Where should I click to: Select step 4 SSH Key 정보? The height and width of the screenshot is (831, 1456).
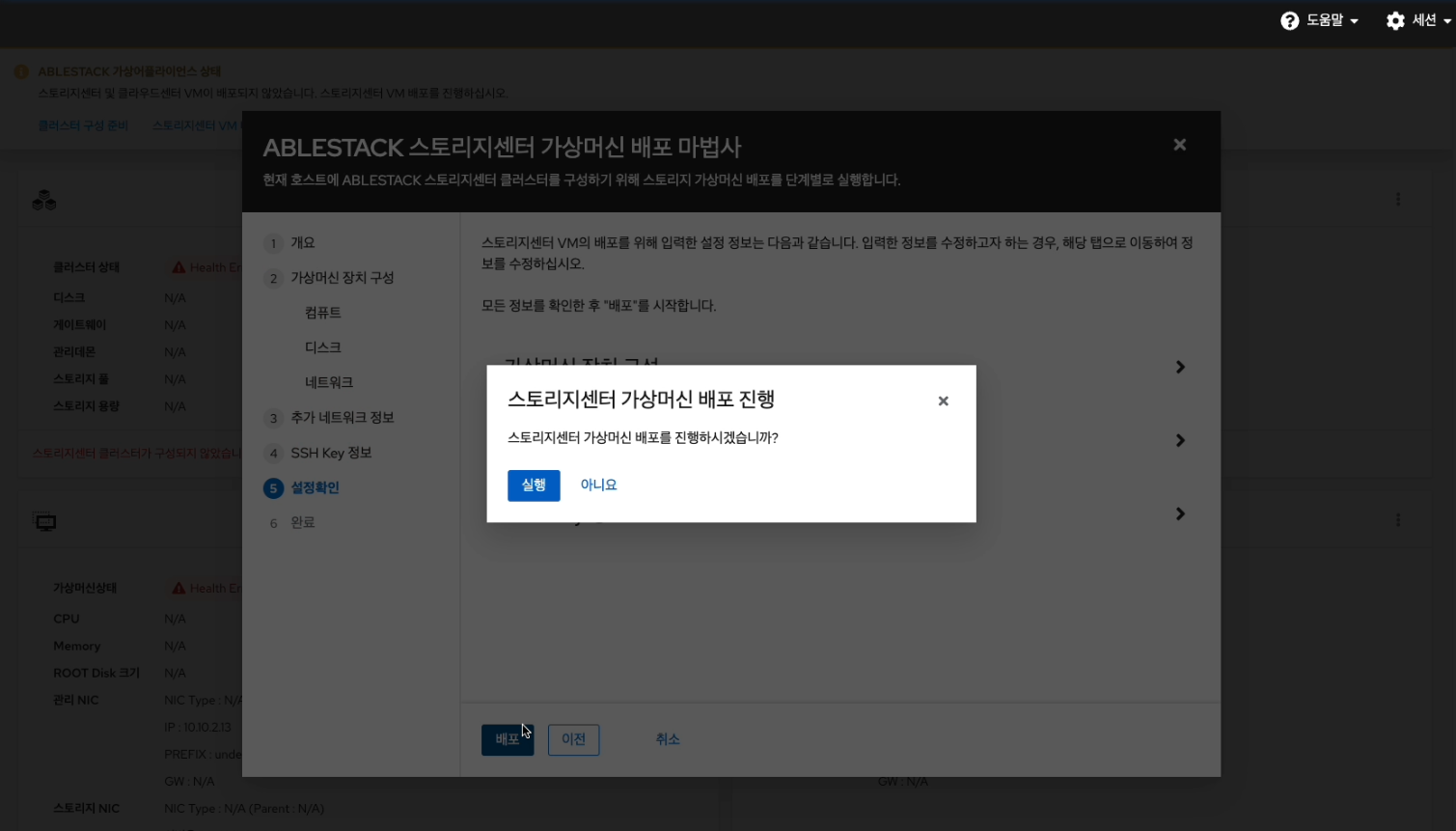(x=331, y=453)
